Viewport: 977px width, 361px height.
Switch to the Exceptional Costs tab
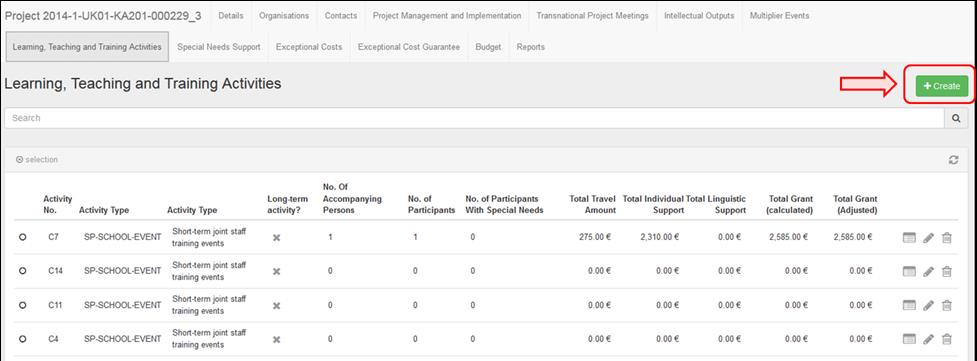pyautogui.click(x=309, y=47)
